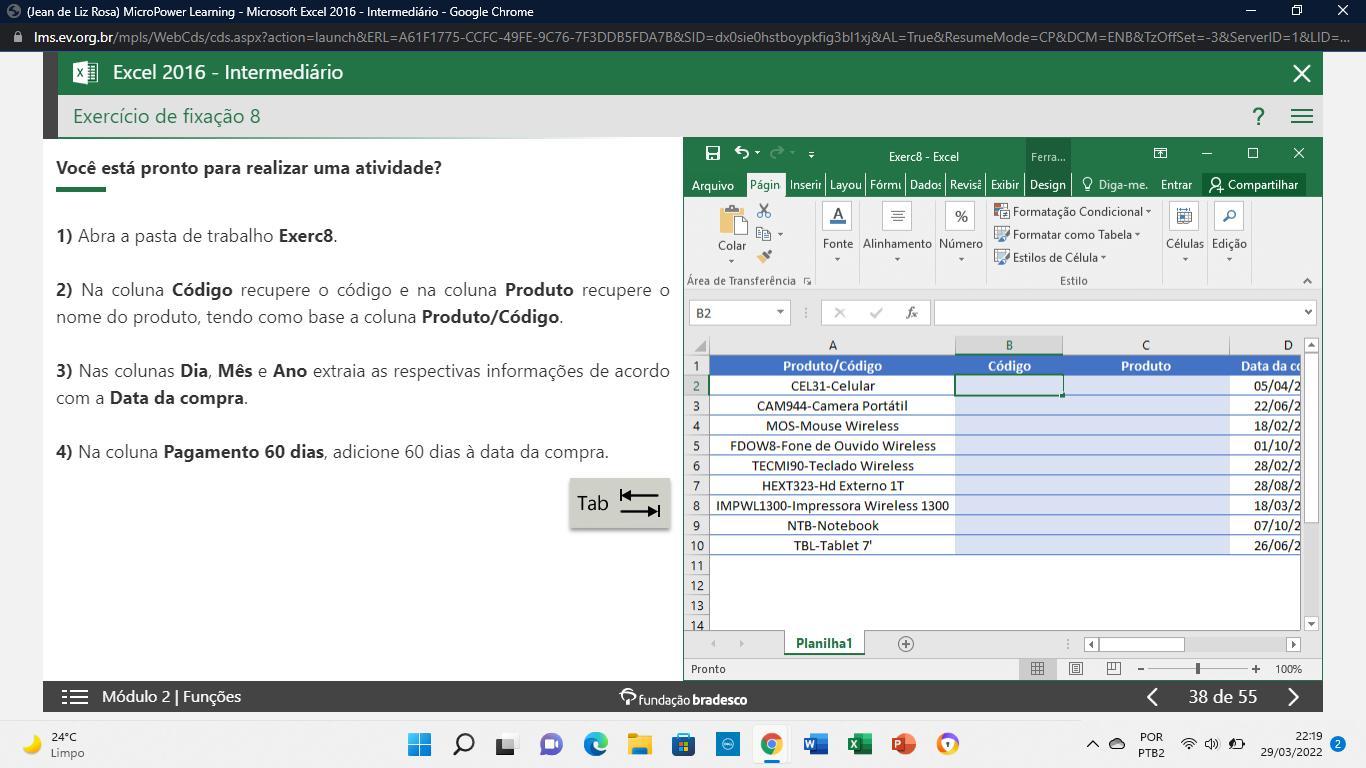
Task: Click the Colar paste icon
Action: click(x=732, y=221)
